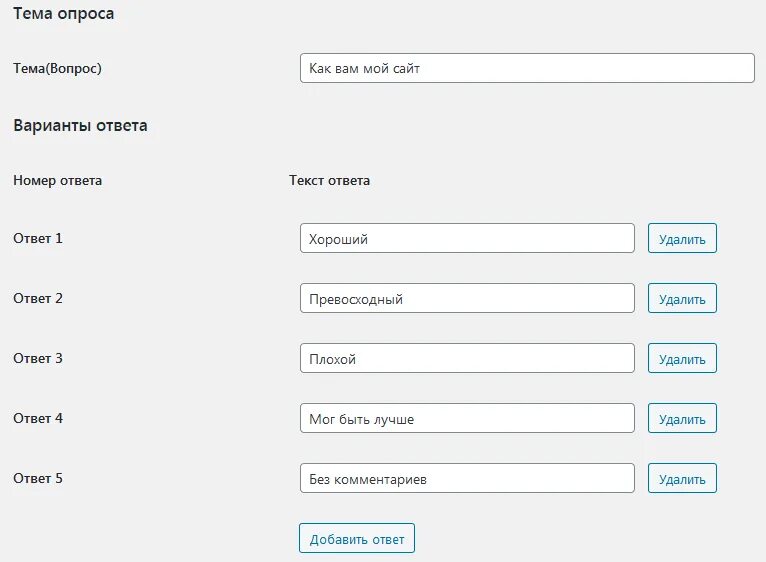This screenshot has width=766, height=562.
Task: Click the Тема(Вопрос) label
Action: click(x=58, y=68)
